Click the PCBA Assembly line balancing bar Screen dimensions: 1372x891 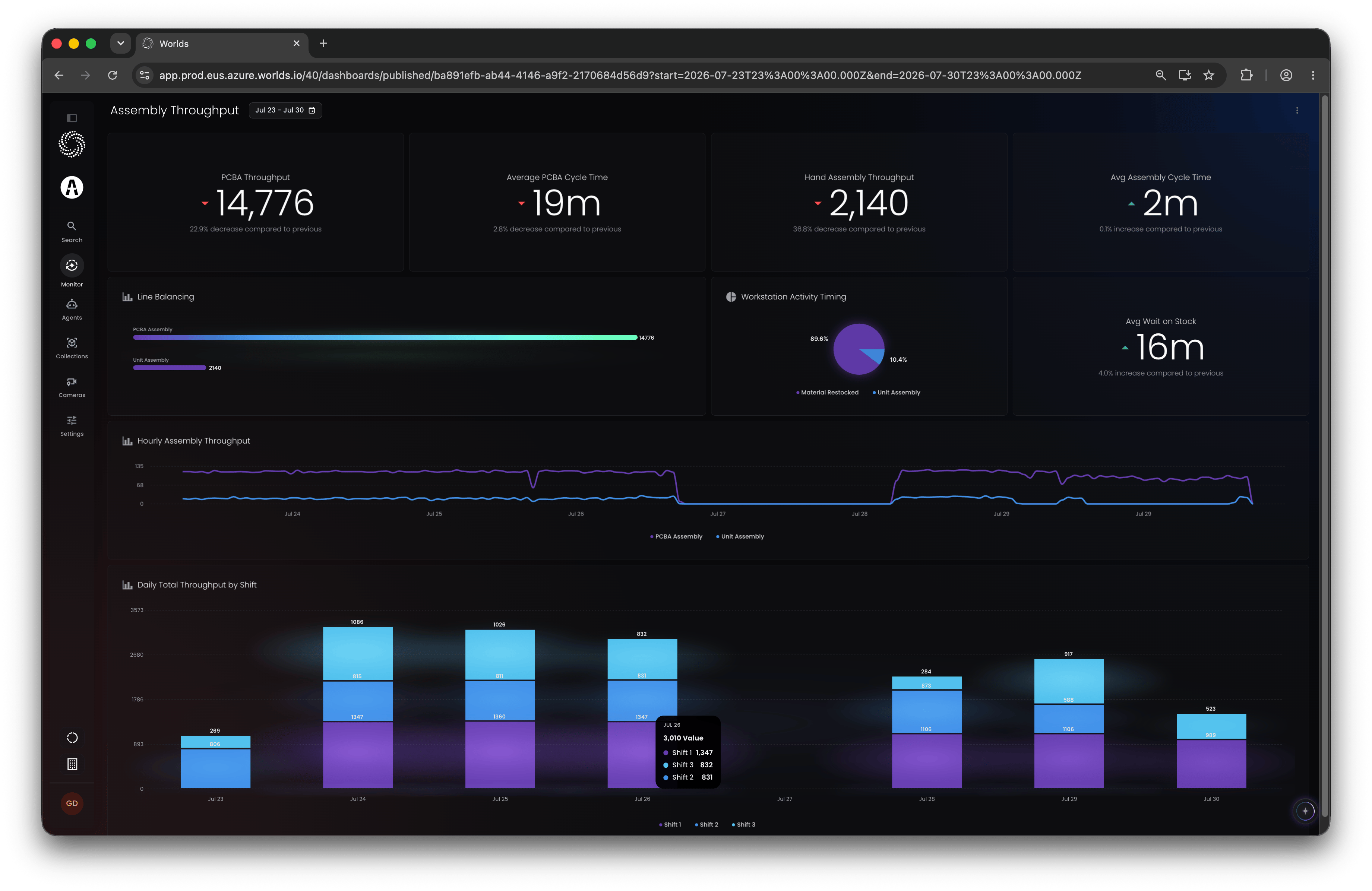tap(385, 338)
